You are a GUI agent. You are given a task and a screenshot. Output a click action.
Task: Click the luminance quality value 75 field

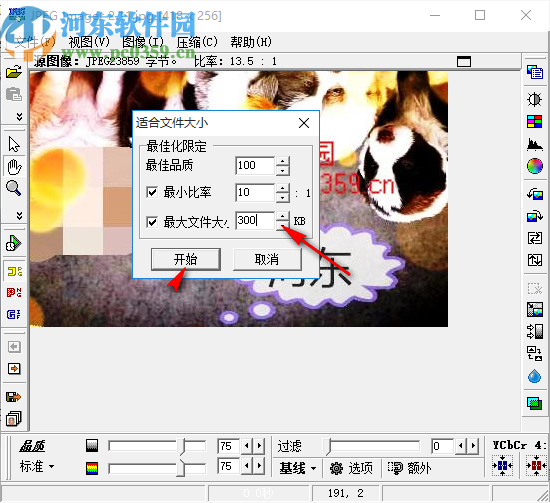coord(228,446)
